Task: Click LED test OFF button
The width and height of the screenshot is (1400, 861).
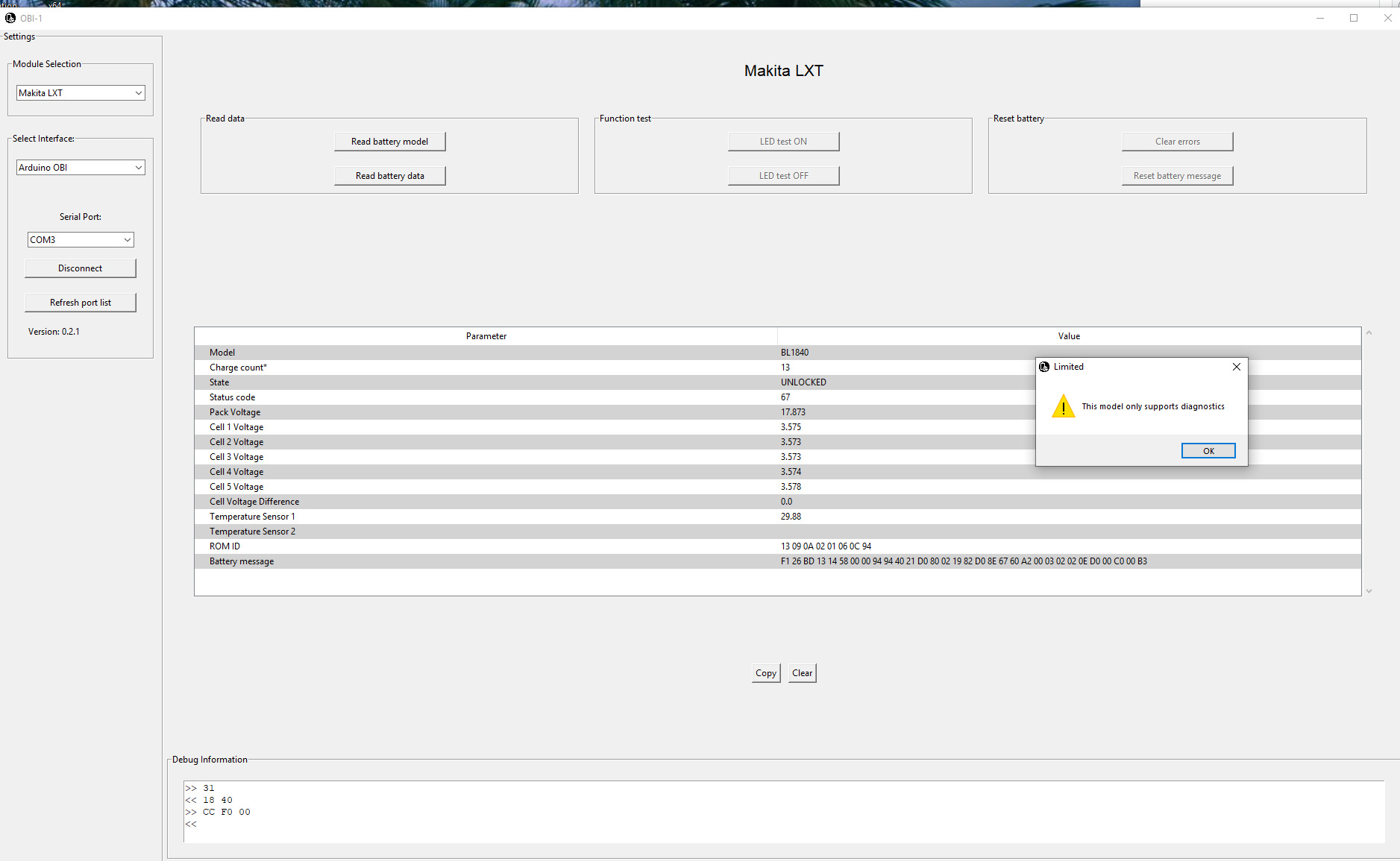Action: 783,176
